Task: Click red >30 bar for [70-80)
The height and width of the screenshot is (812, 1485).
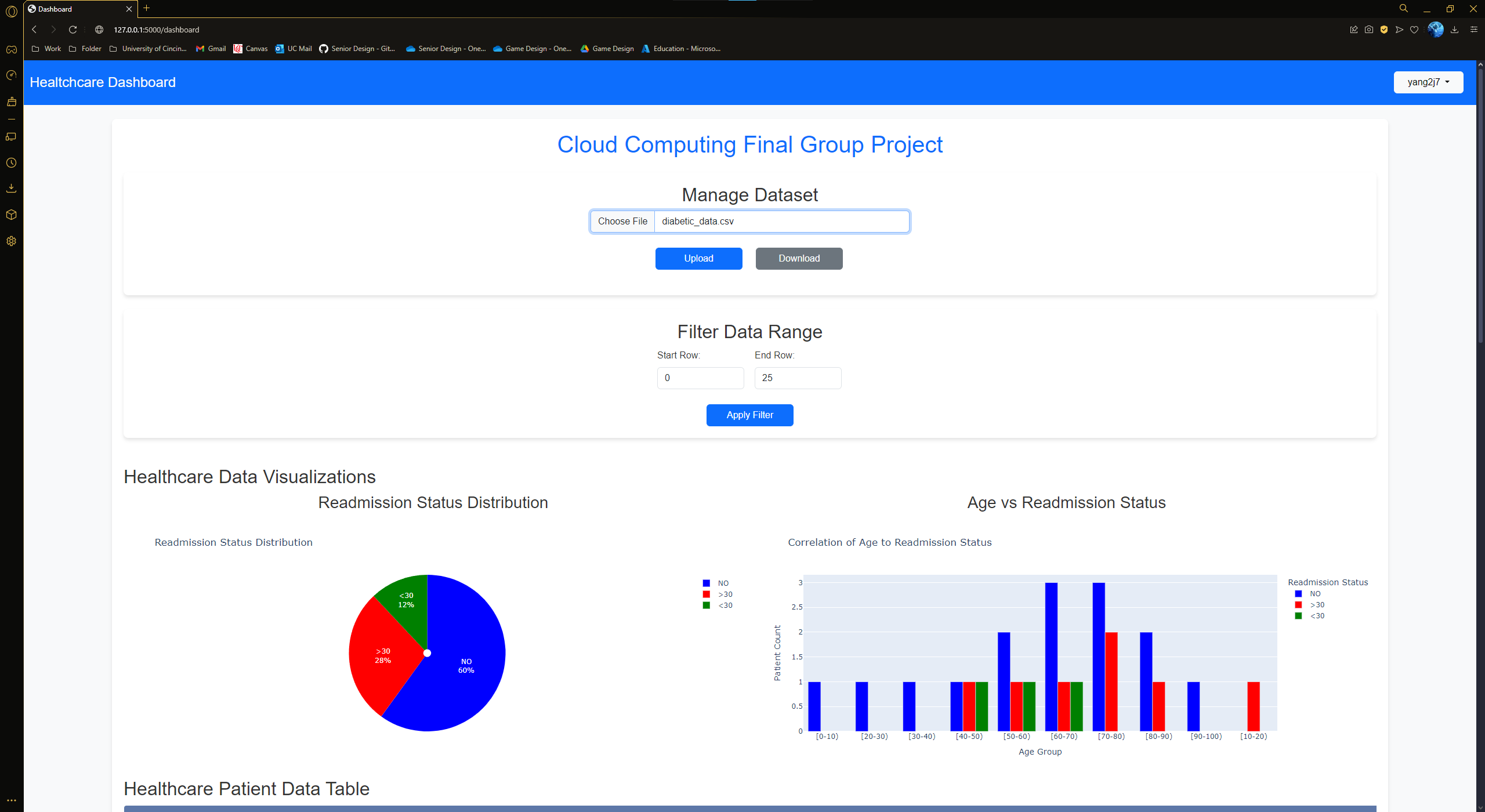Action: [x=1111, y=681]
